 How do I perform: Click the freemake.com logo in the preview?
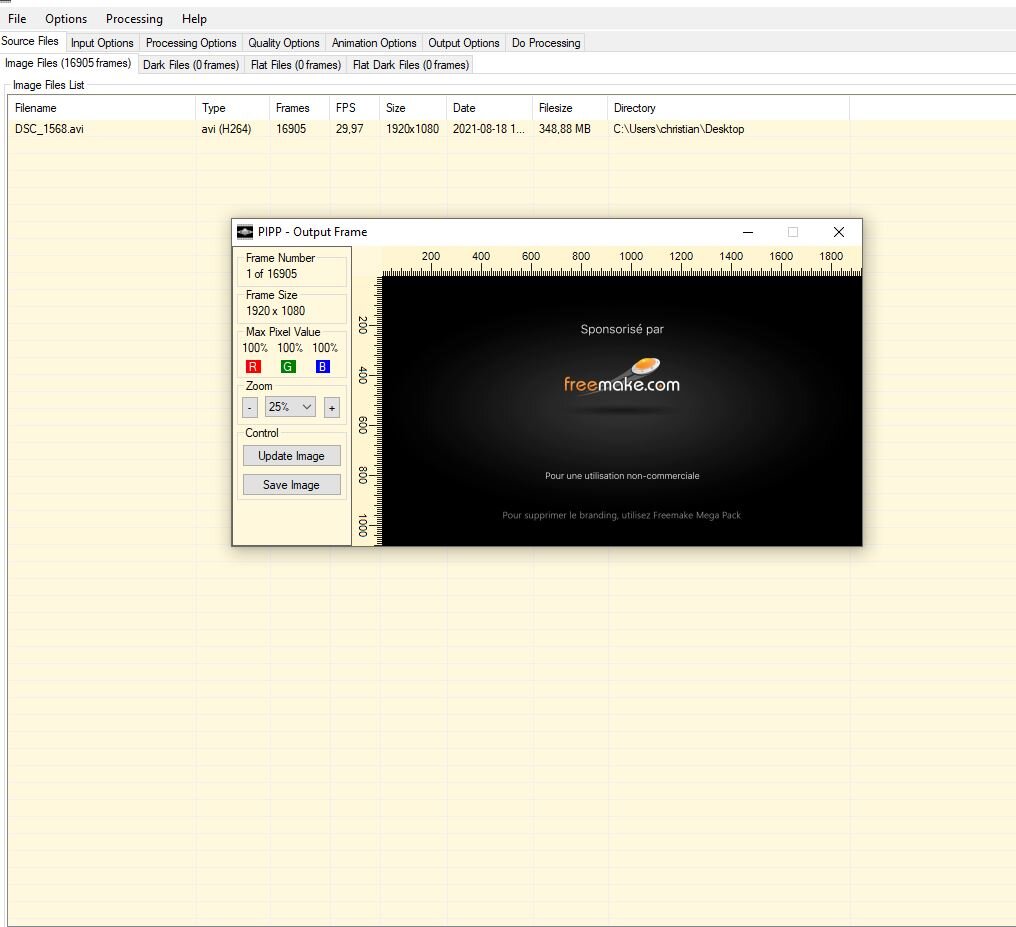[621, 376]
